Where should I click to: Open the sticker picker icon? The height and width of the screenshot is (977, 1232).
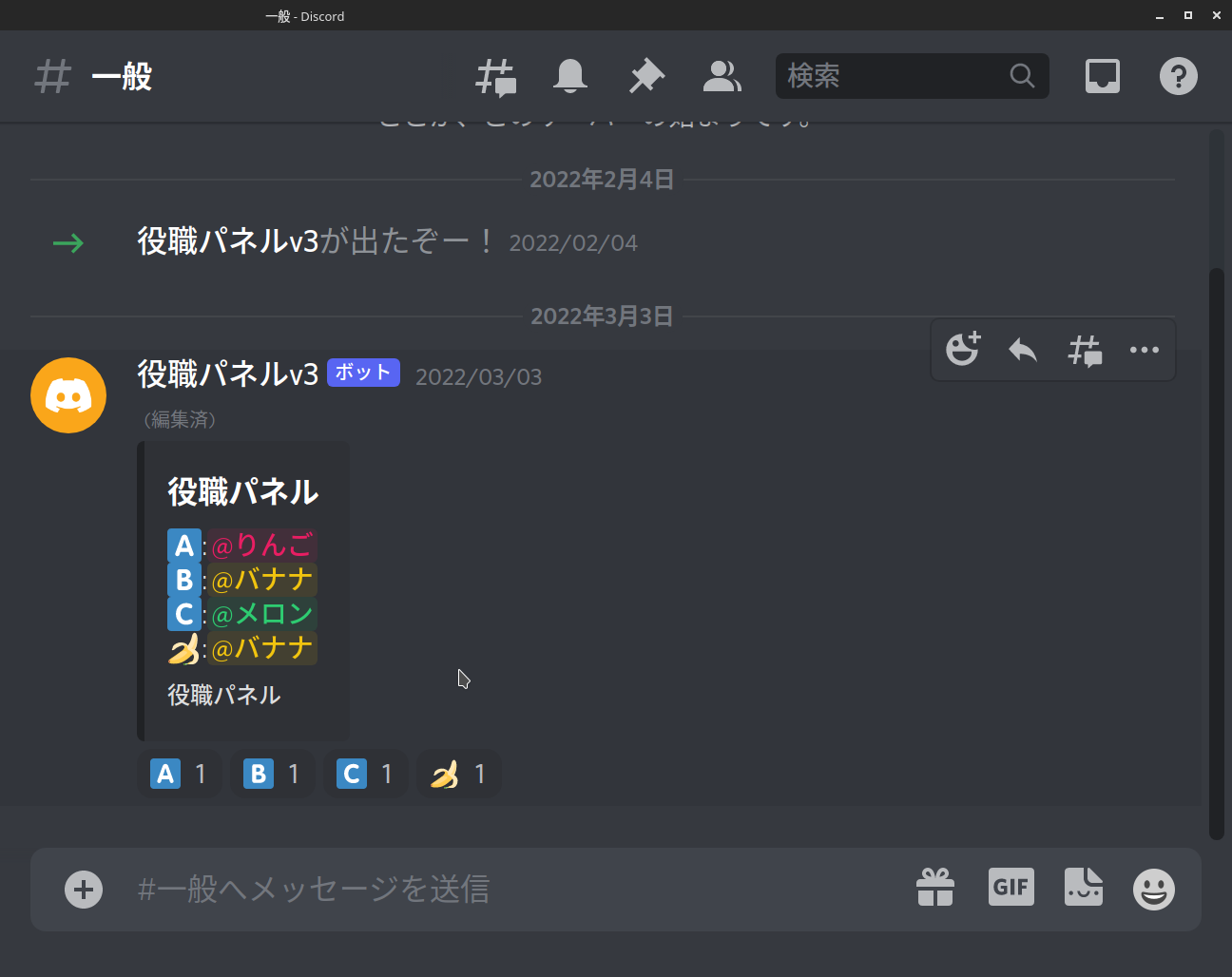coord(1084,887)
